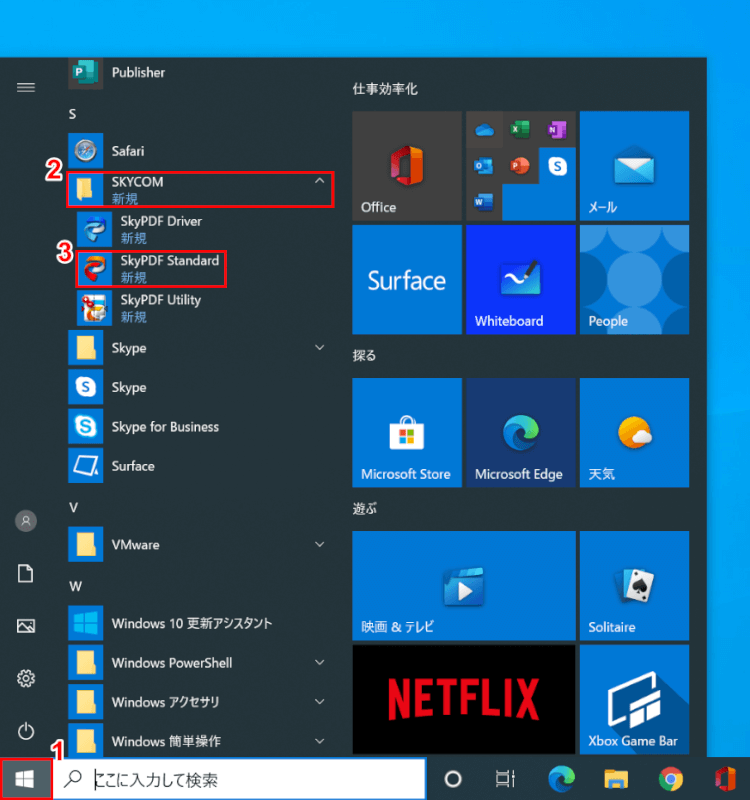The image size is (750, 800).
Task: Open Outlook in the Office tile group
Action: pos(484,166)
